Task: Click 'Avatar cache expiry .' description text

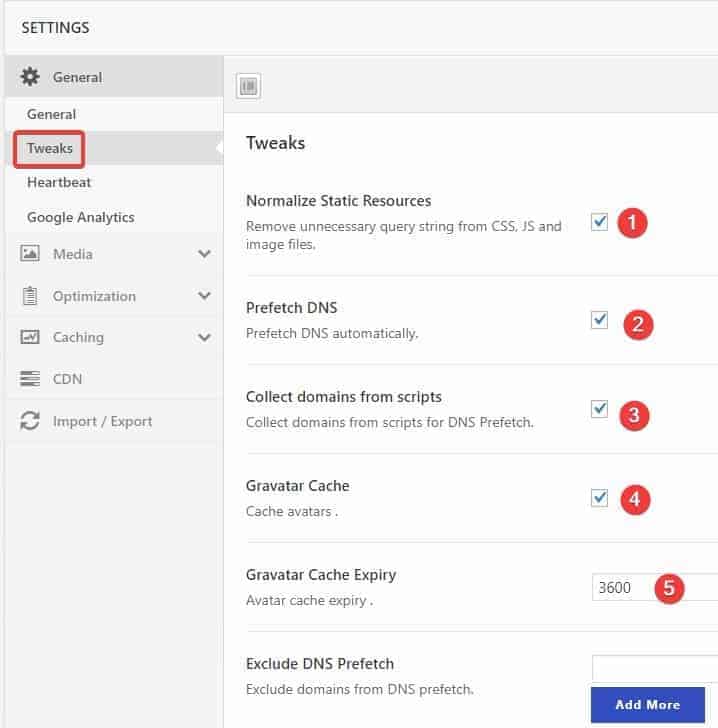Action: (x=309, y=600)
